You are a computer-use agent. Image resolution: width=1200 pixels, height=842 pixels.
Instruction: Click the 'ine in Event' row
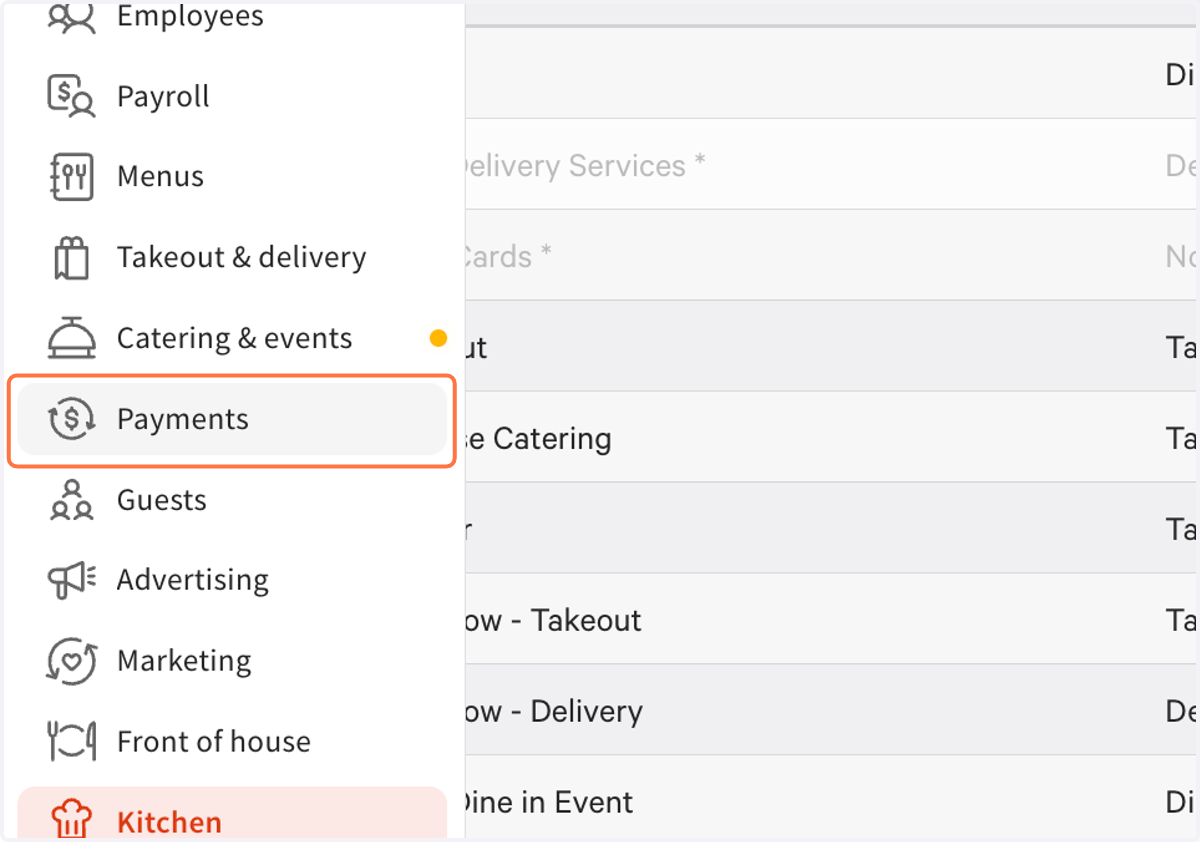coord(832,799)
